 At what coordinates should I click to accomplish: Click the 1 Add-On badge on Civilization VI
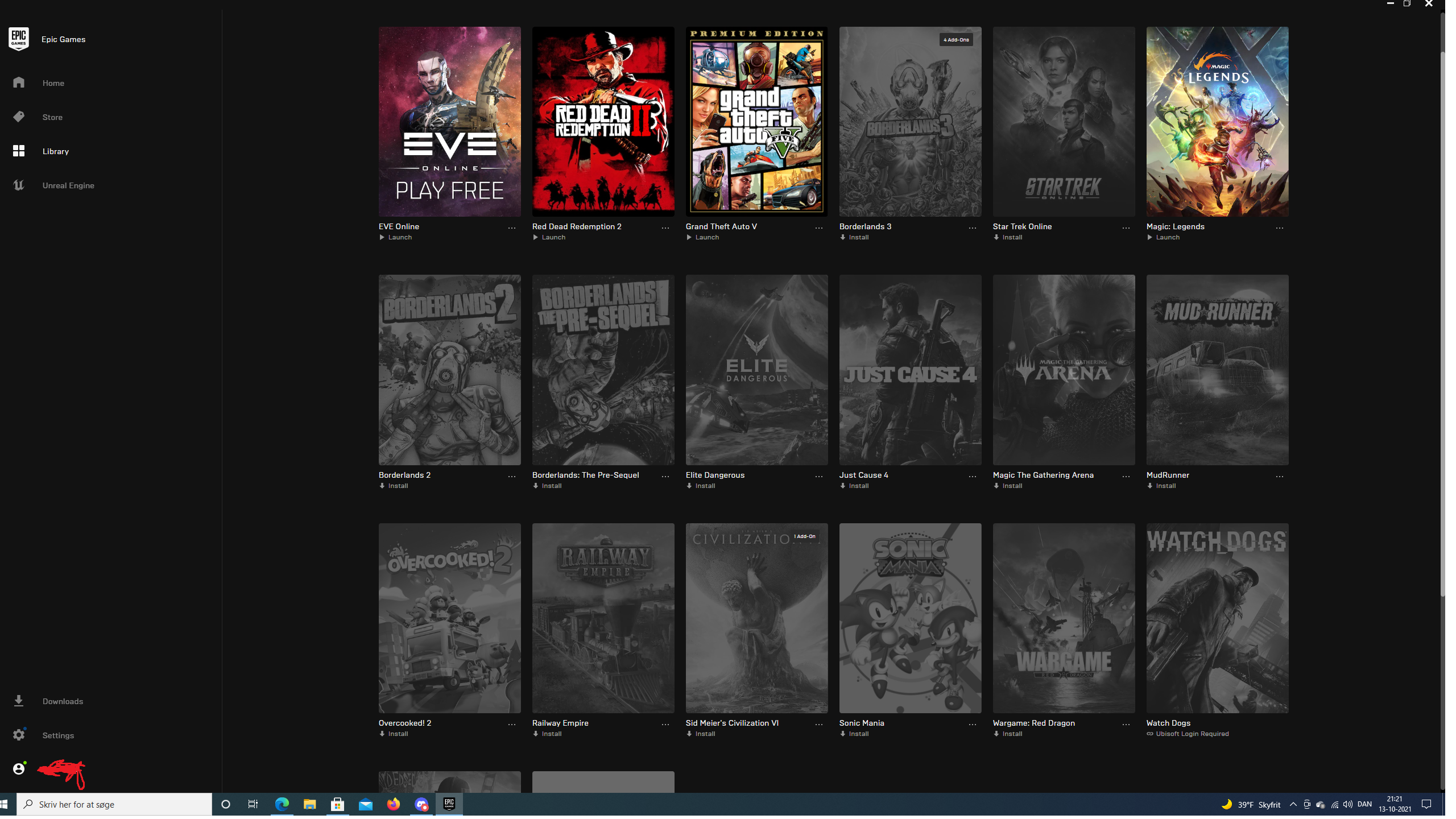[805, 536]
